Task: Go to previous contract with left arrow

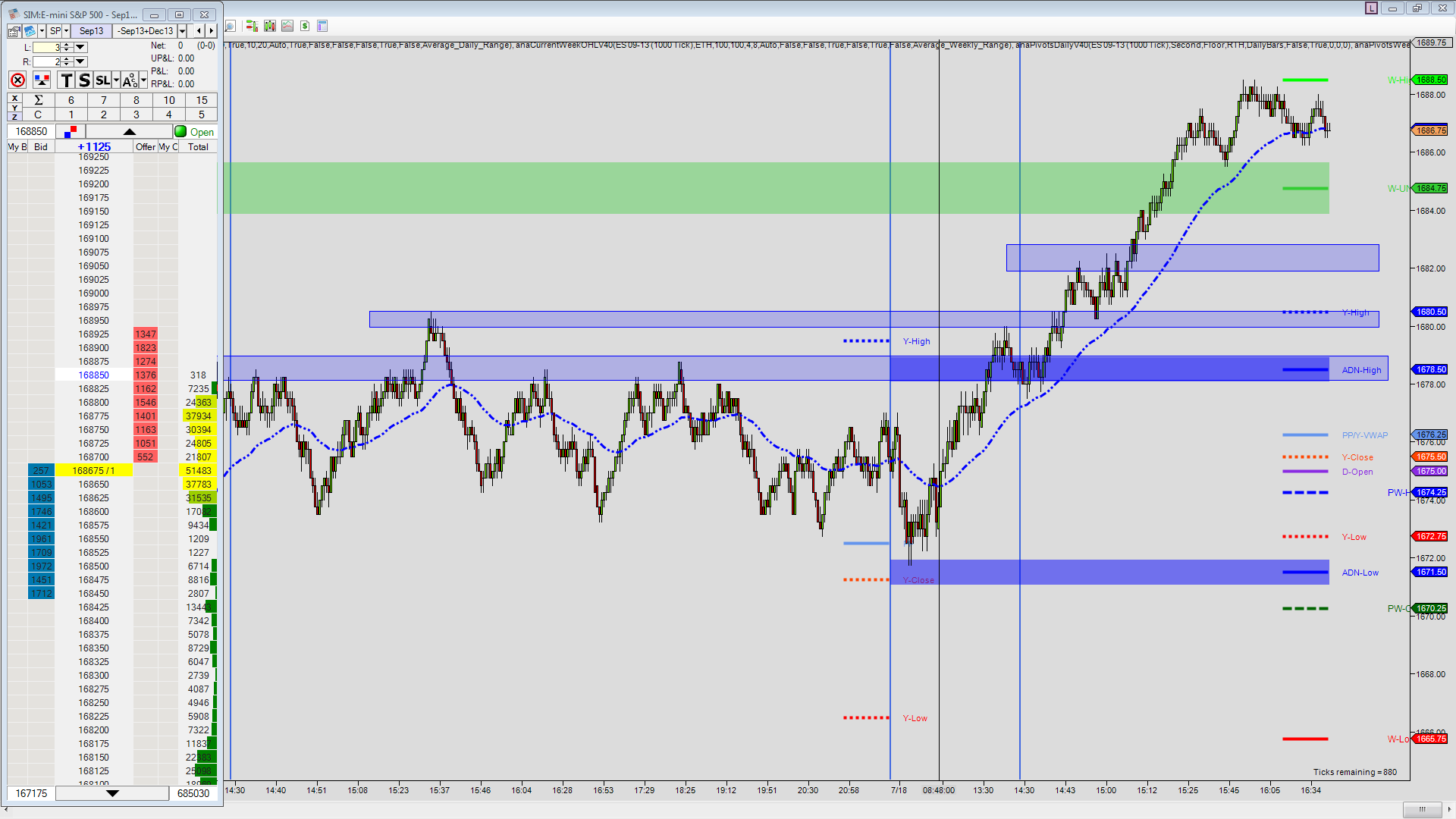Action: pos(199,31)
